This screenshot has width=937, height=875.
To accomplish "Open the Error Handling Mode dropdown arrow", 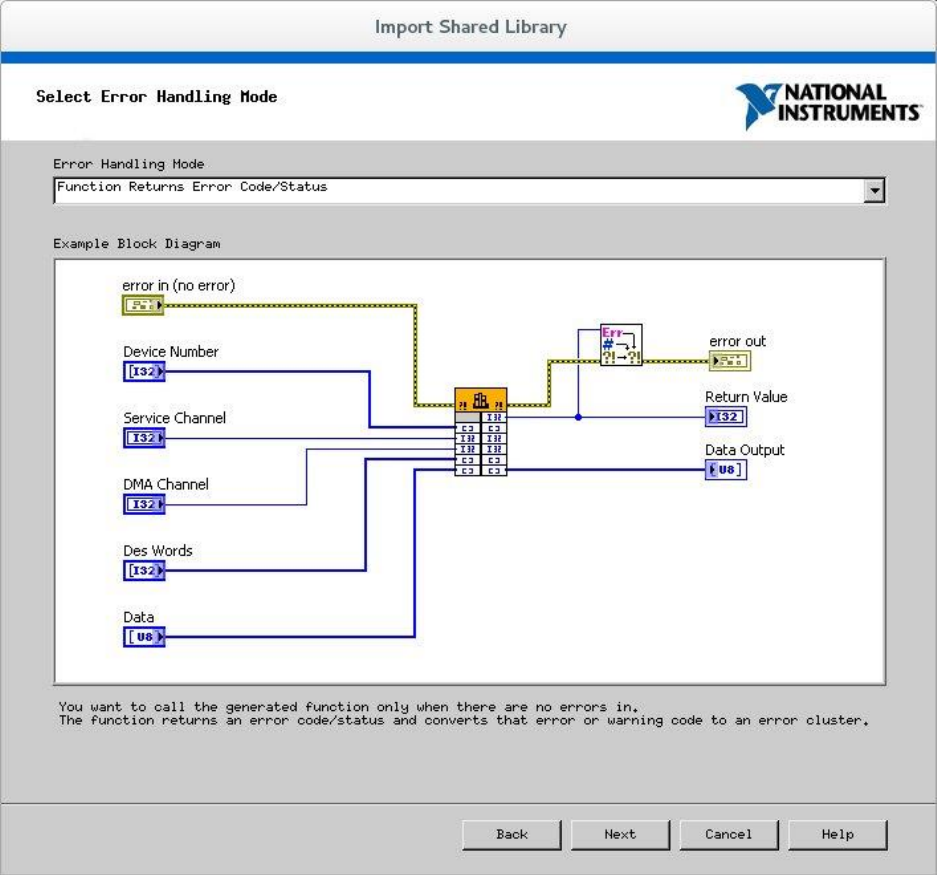I will [874, 191].
